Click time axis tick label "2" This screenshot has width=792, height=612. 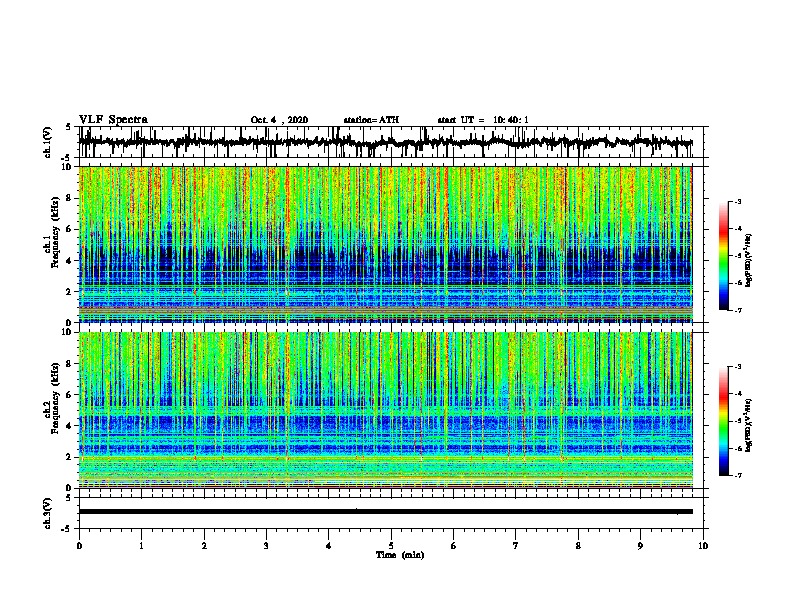pyautogui.click(x=204, y=546)
